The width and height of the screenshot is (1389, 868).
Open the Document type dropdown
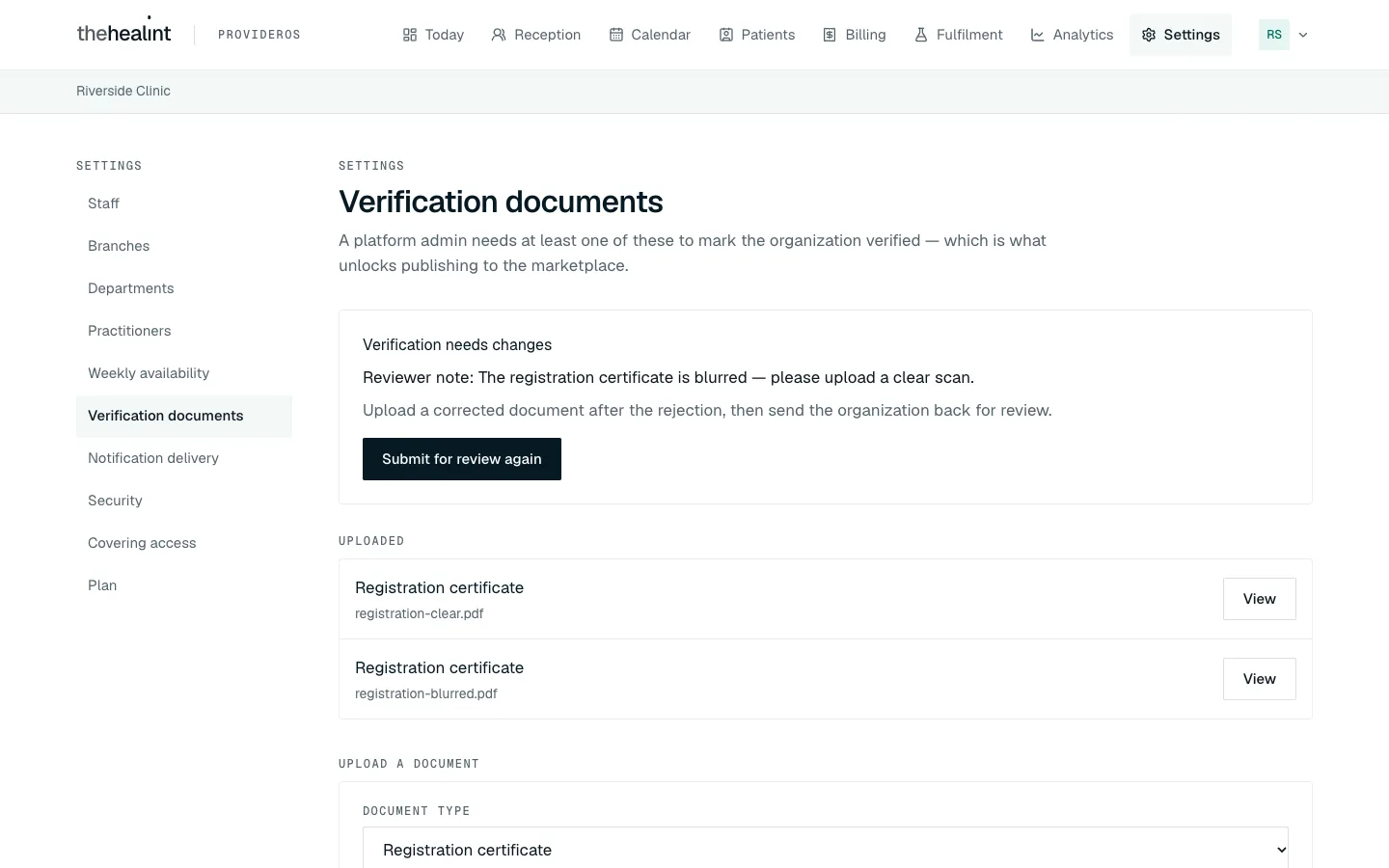coord(826,848)
